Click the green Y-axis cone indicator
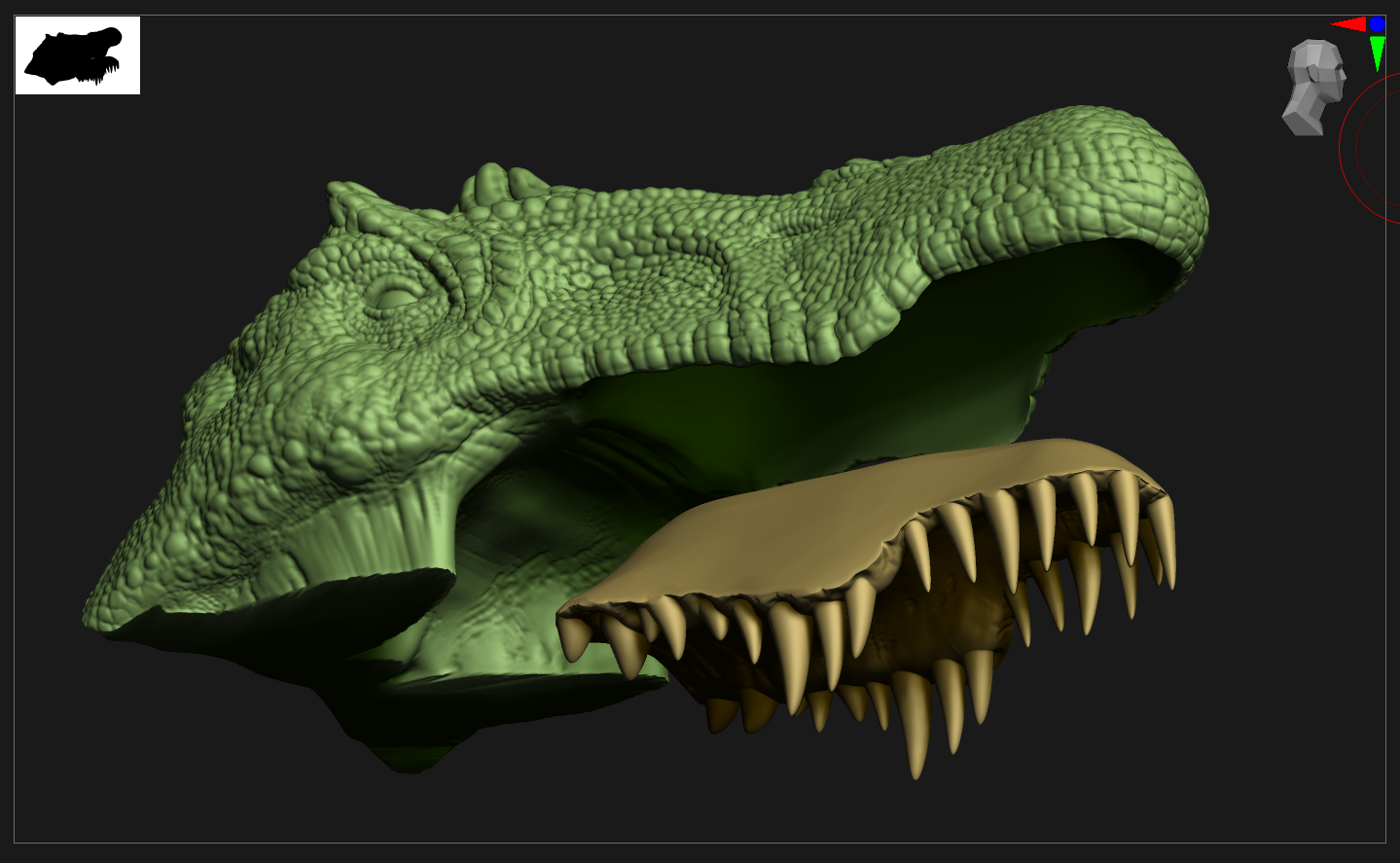Viewport: 1400px width, 863px height. (1377, 53)
